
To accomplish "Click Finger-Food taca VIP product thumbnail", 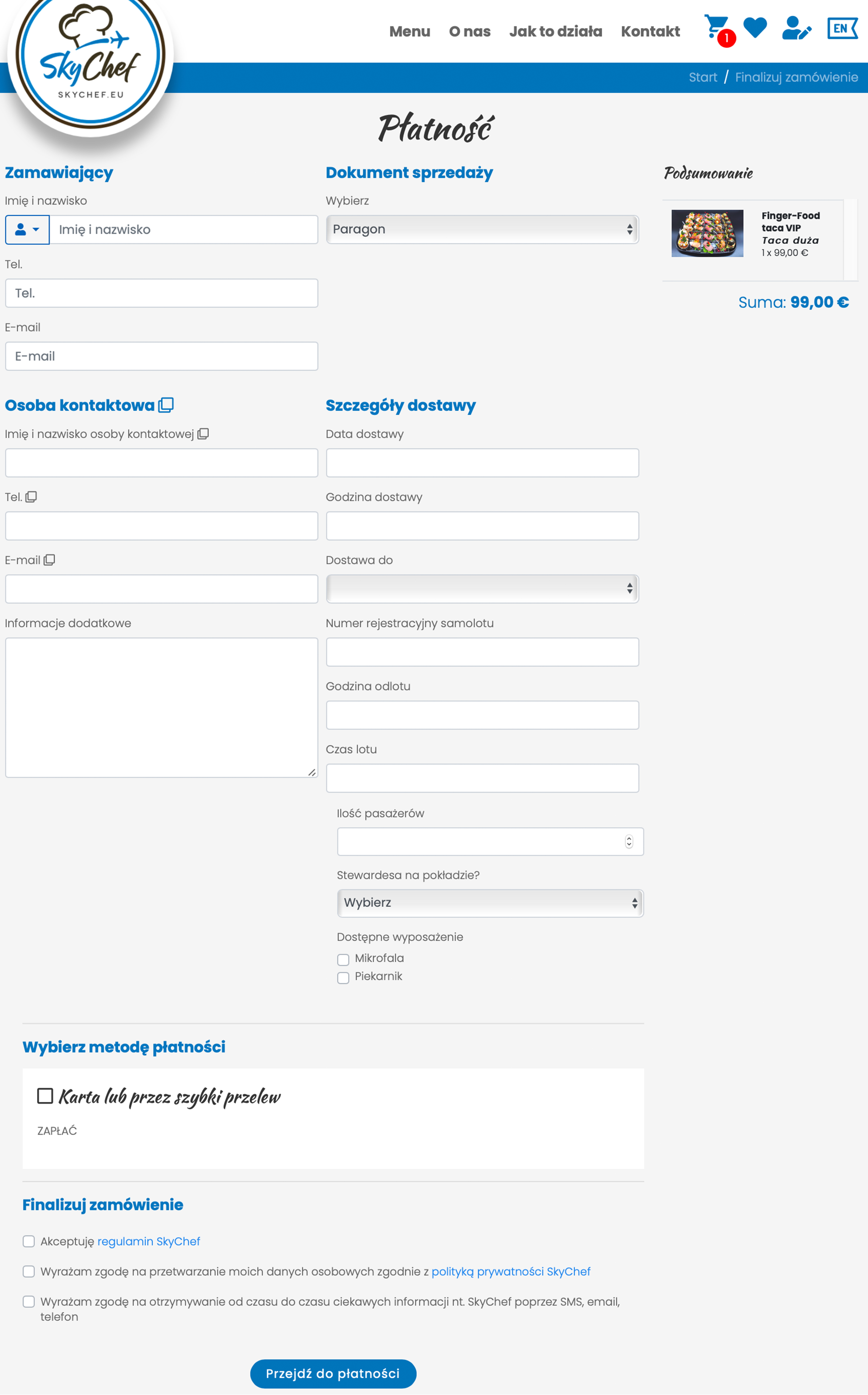I will (707, 233).
